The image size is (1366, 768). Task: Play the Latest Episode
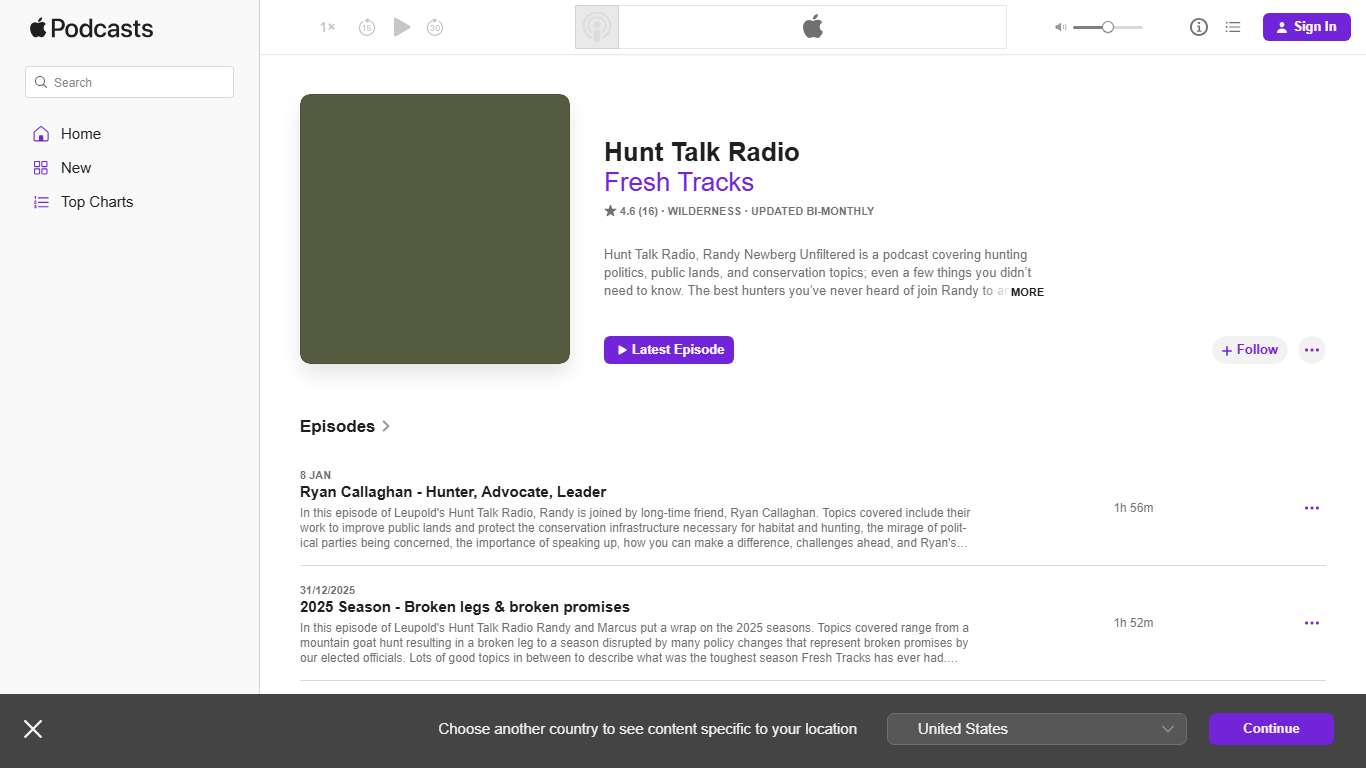coord(668,349)
